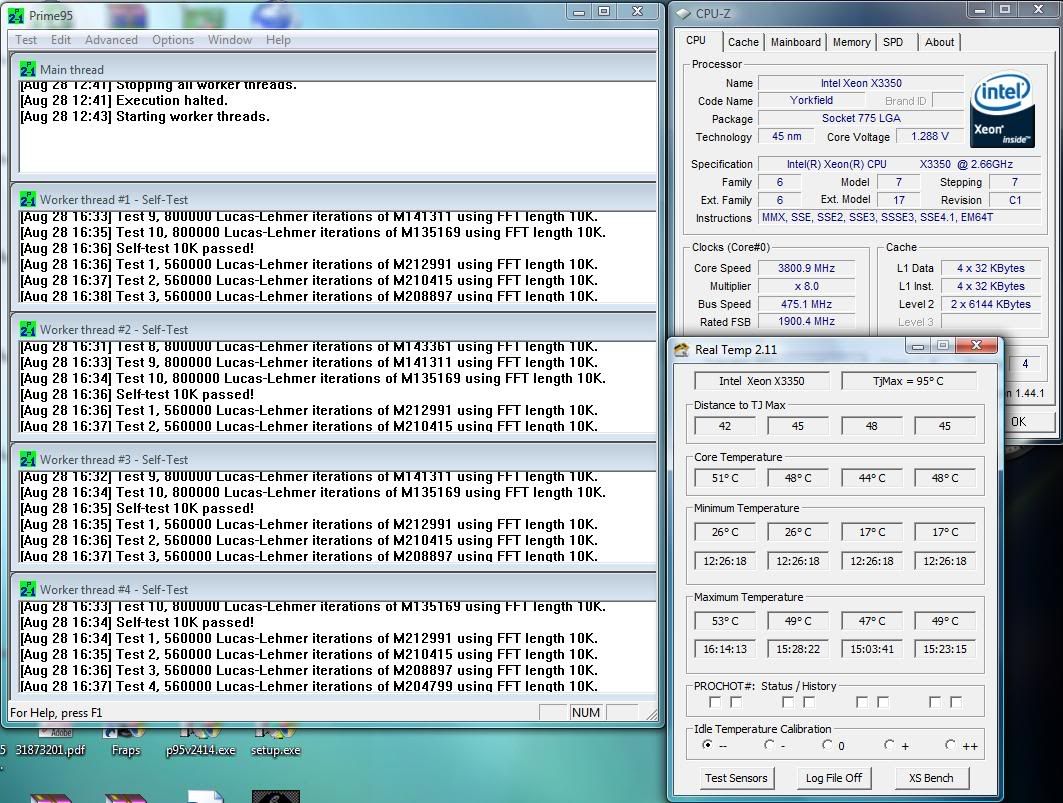The image size is (1063, 803).
Task: Click the Worker thread #3 window icon
Action: click(x=28, y=460)
